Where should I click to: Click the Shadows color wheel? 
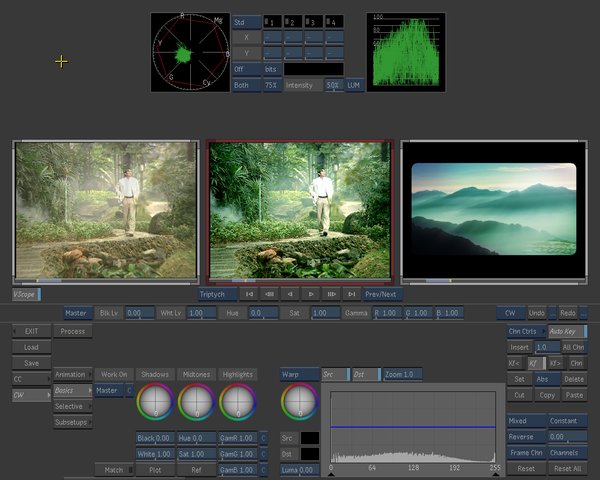(156, 402)
